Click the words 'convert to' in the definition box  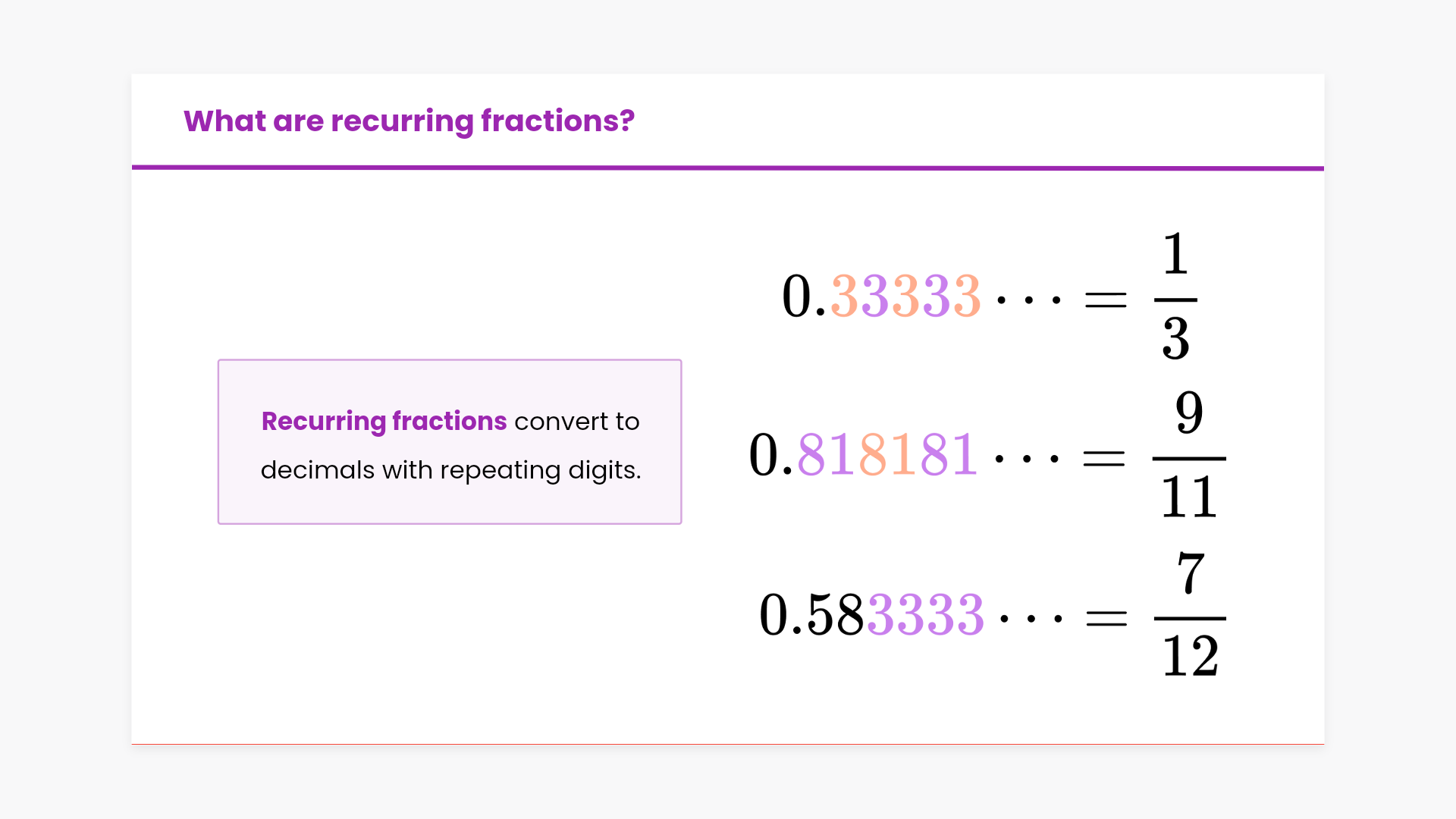[x=576, y=422]
